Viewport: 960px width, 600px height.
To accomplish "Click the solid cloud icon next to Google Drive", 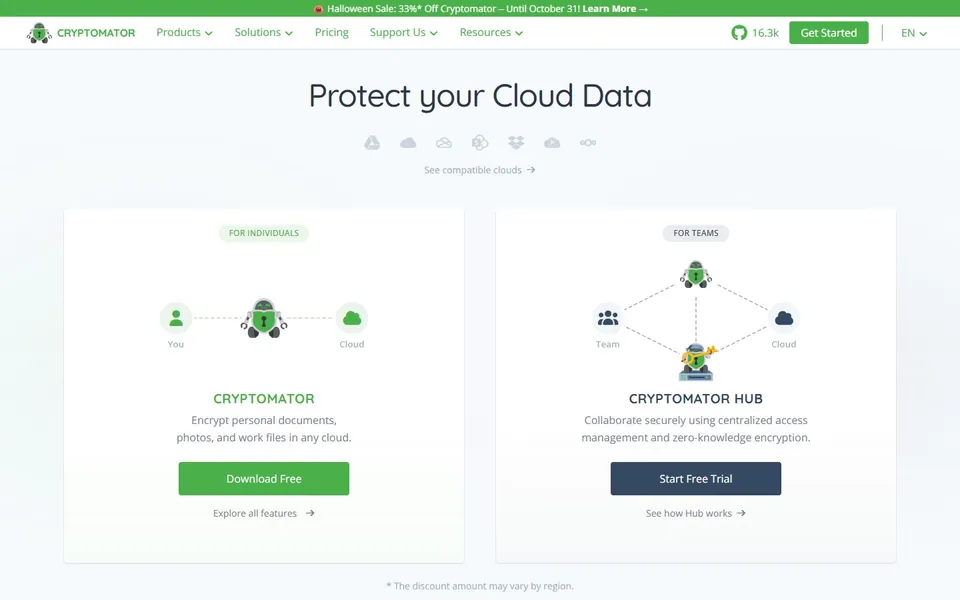I will [408, 143].
